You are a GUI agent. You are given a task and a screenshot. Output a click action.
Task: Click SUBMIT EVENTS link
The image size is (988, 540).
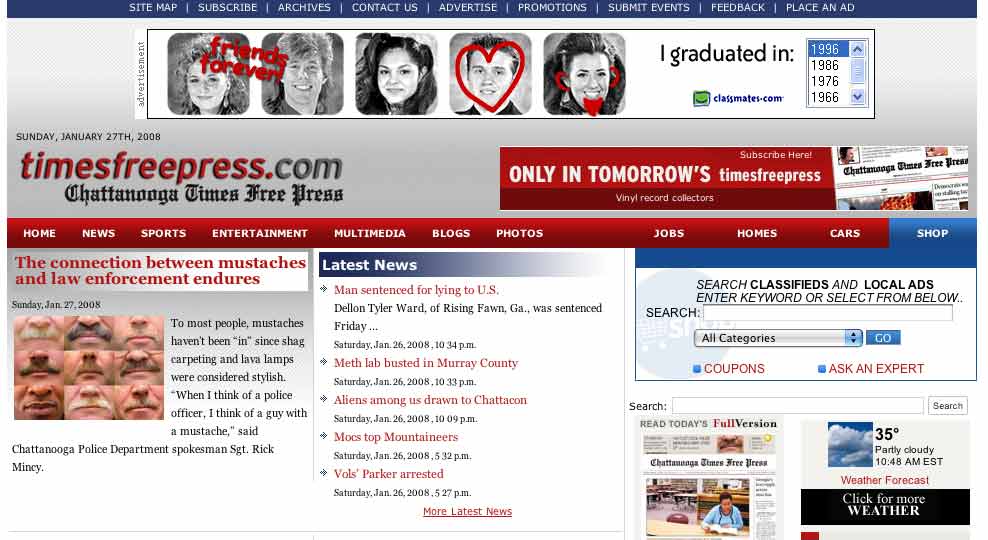(648, 8)
